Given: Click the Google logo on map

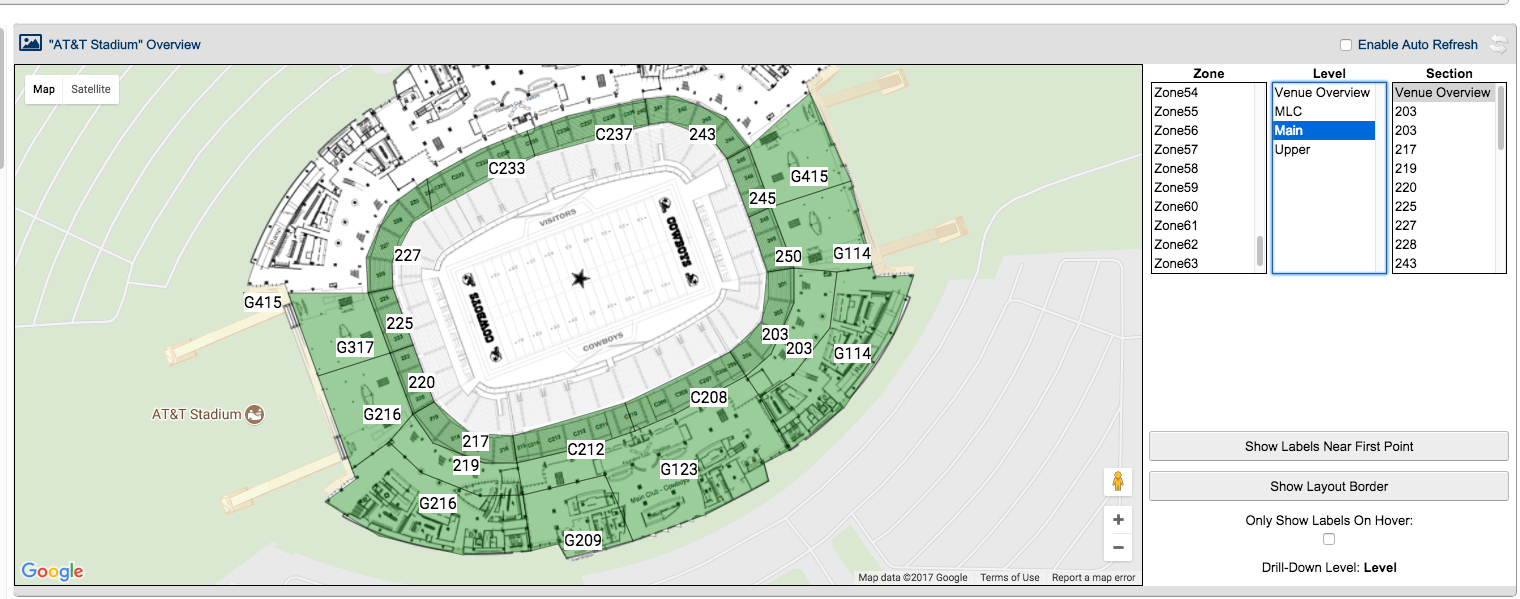Looking at the screenshot, I should (x=52, y=571).
